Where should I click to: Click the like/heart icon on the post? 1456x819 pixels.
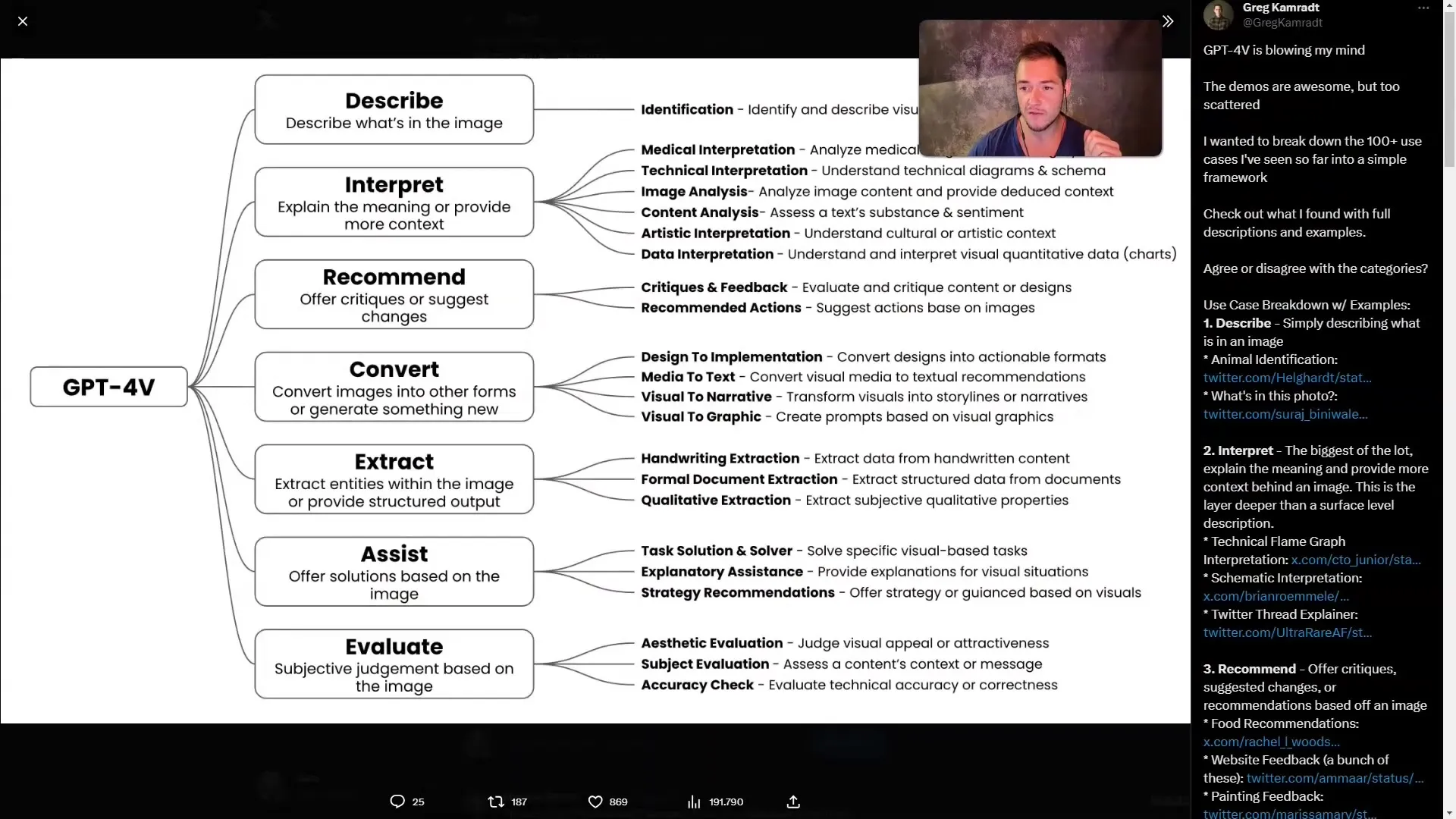click(x=594, y=801)
